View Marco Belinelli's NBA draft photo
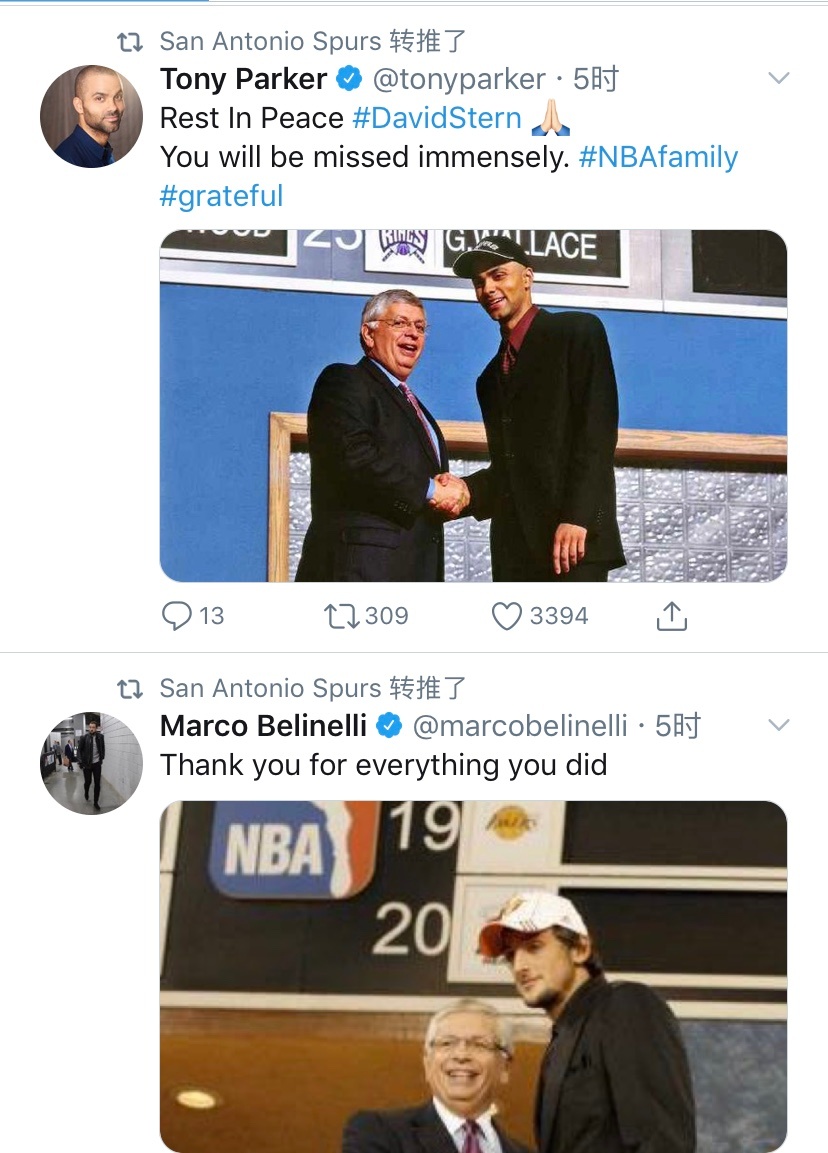This screenshot has width=828, height=1153. pos(473,975)
